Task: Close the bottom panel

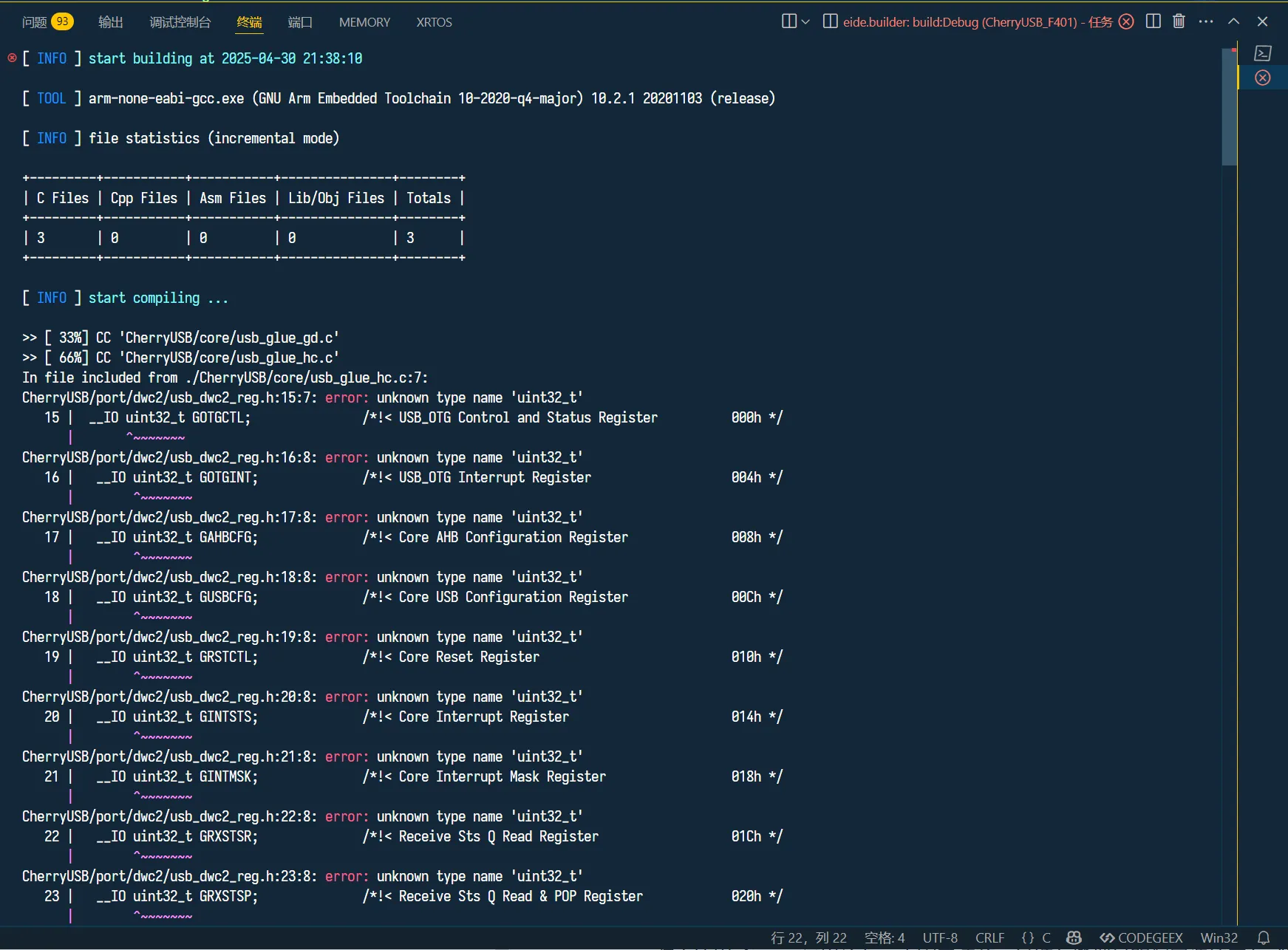Action: coord(1262,21)
